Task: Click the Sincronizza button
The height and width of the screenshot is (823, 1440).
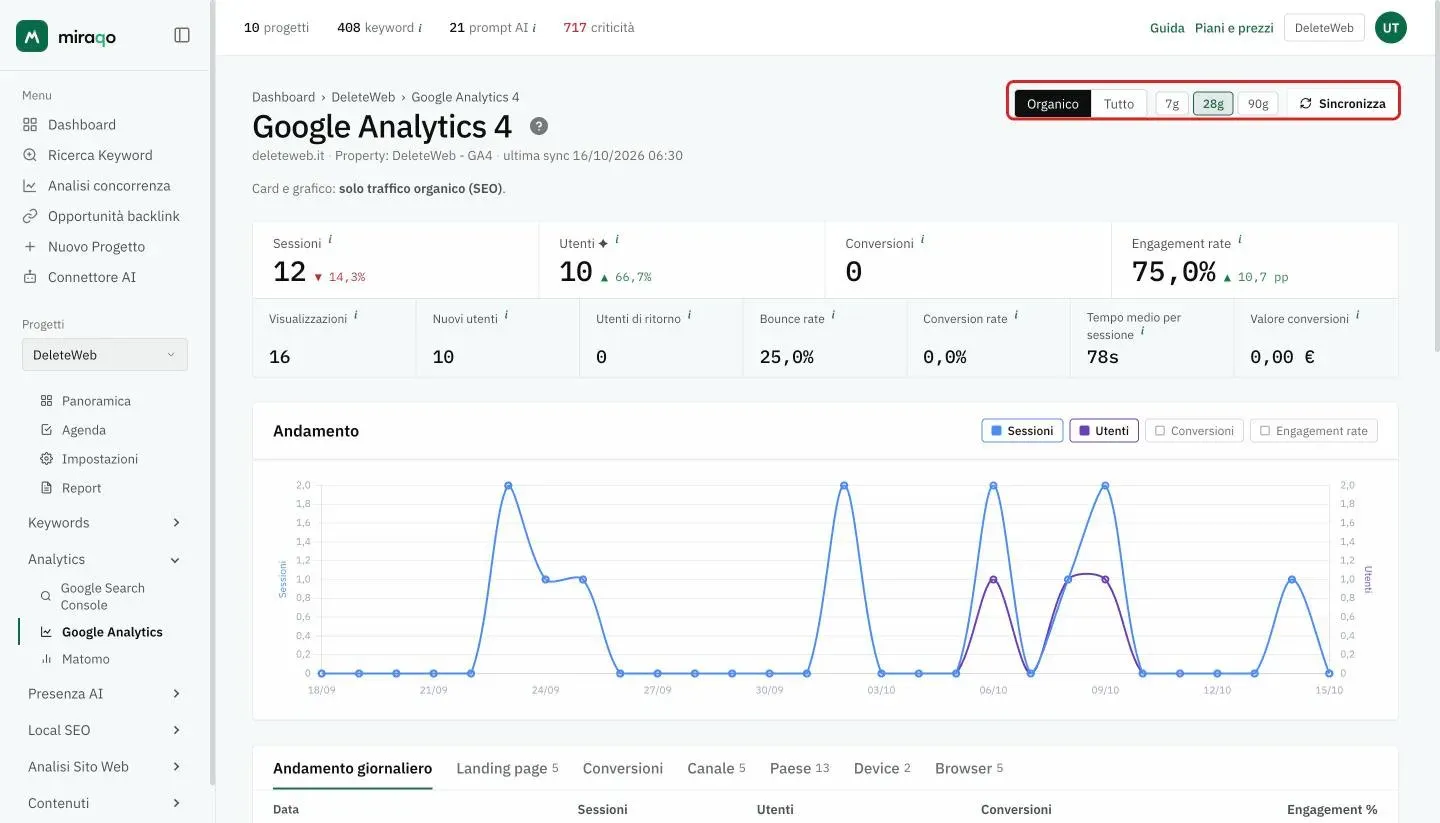Action: pyautogui.click(x=1343, y=104)
